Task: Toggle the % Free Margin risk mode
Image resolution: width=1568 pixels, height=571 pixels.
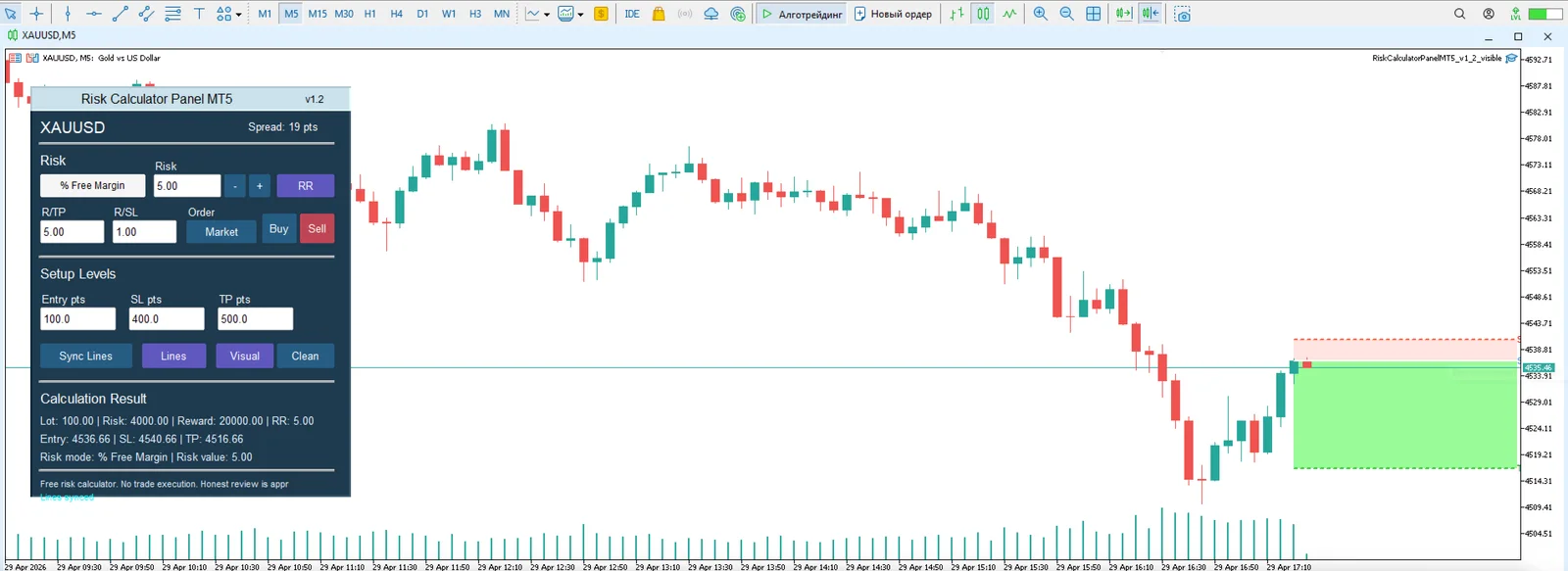Action: coord(92,185)
